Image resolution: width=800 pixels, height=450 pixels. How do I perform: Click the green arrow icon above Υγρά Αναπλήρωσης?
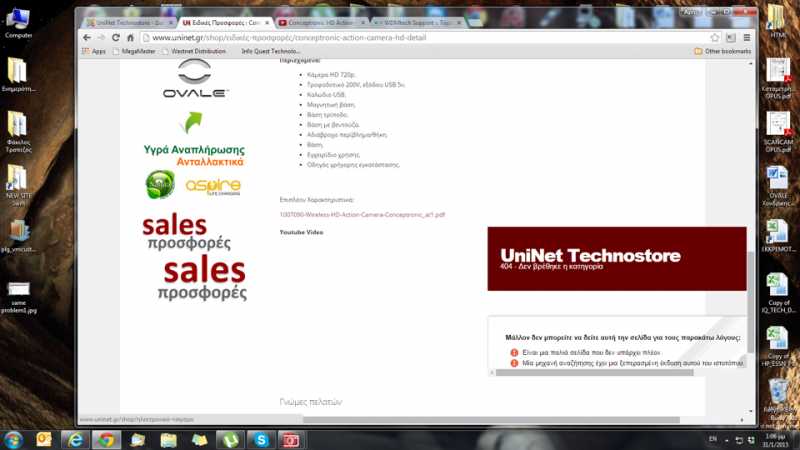tap(192, 122)
